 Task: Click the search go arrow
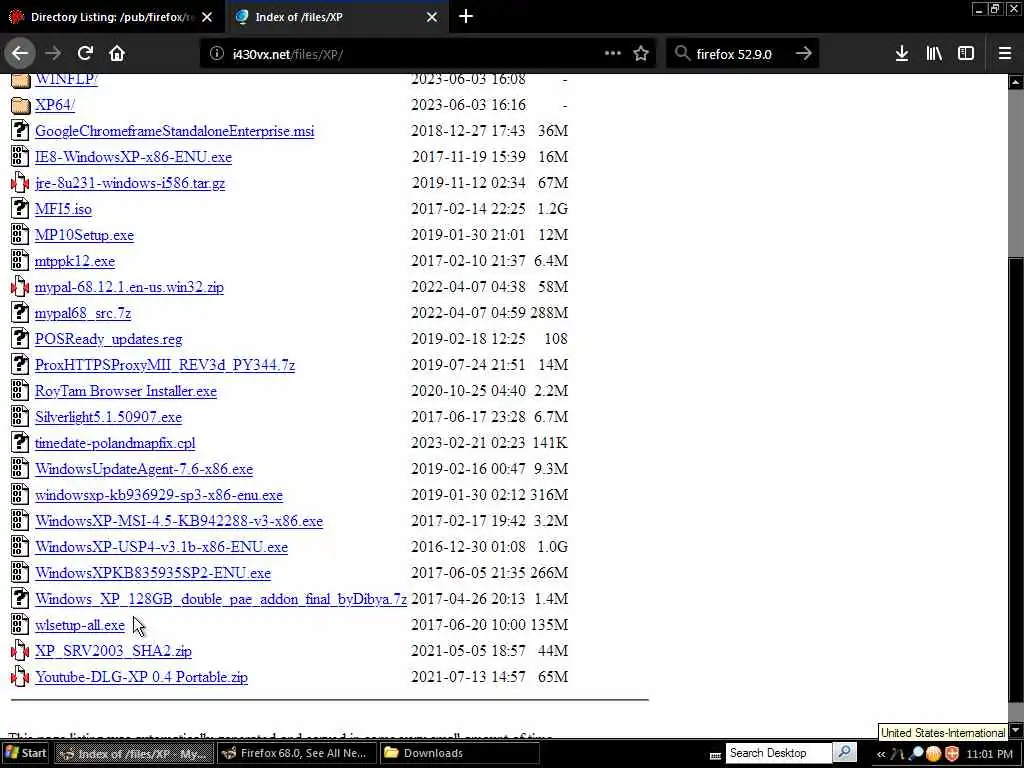[804, 54]
